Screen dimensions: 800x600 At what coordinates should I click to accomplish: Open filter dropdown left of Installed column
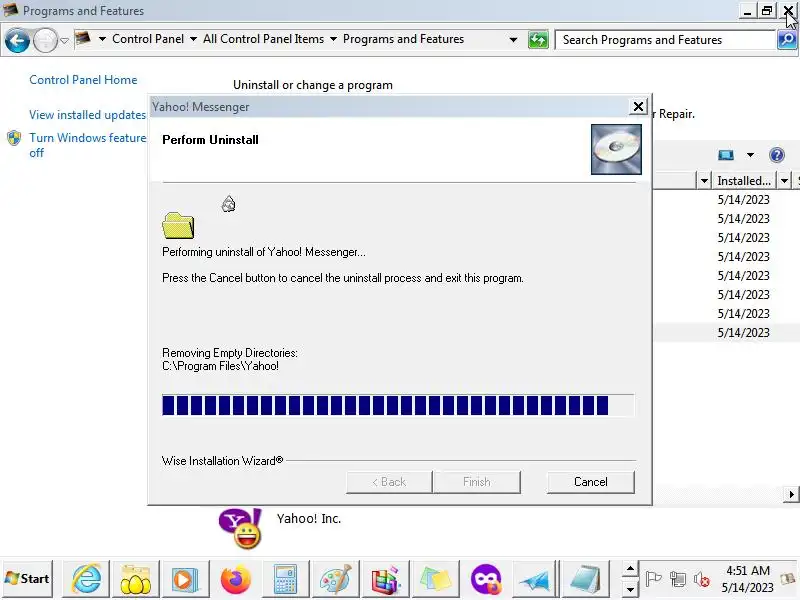tap(704, 181)
